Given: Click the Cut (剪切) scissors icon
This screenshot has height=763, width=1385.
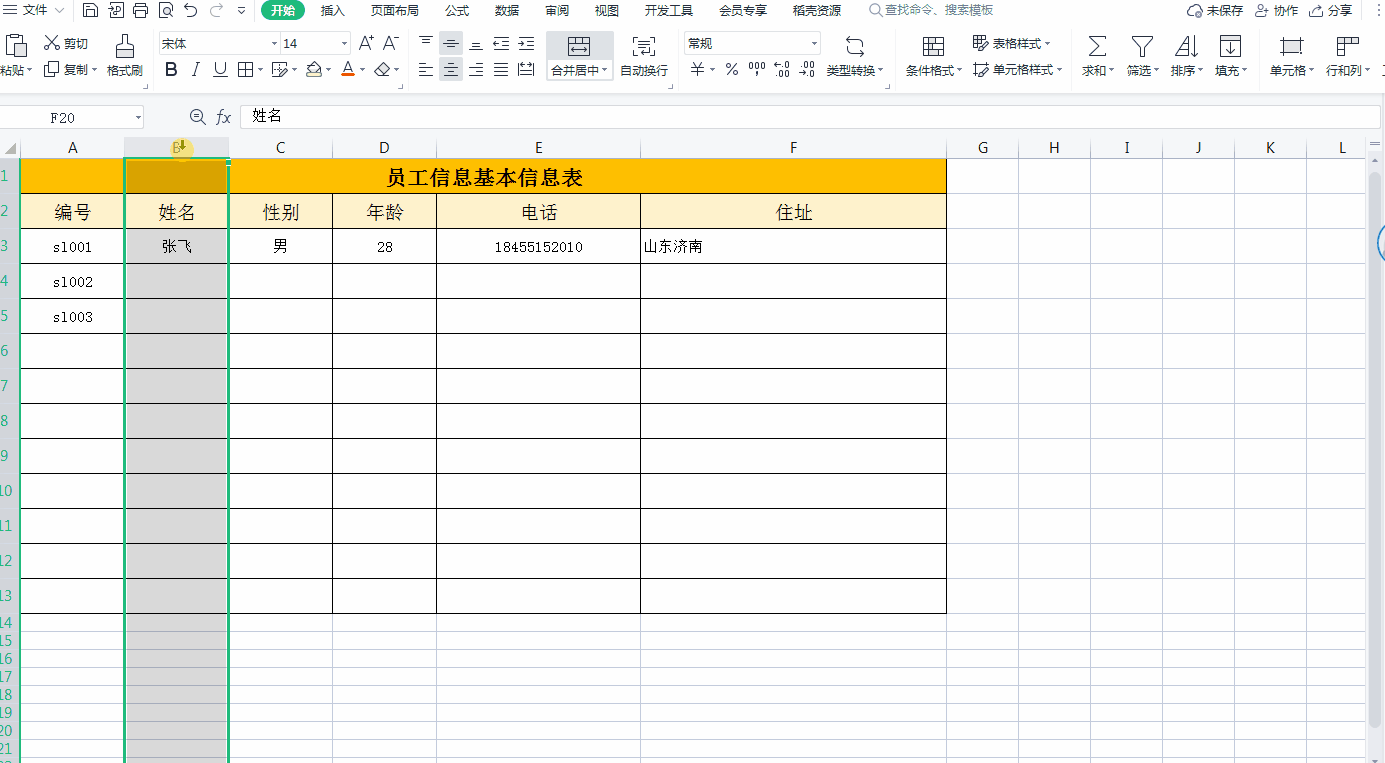Looking at the screenshot, I should (52, 44).
